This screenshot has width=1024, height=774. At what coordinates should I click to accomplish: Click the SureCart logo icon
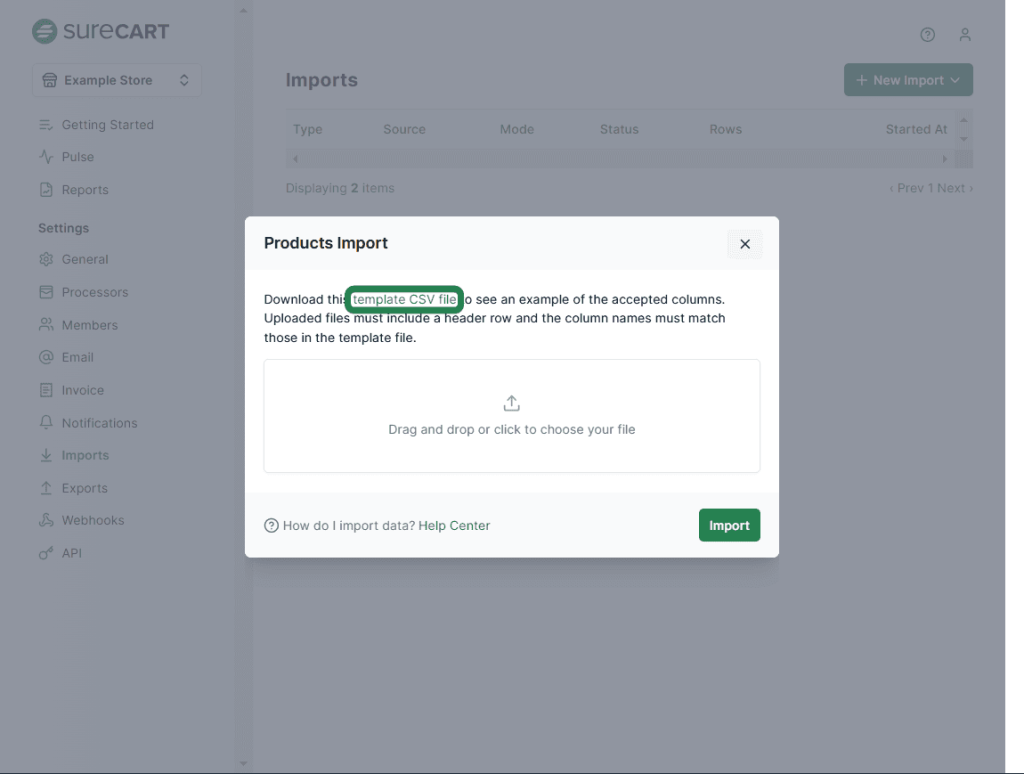[x=44, y=31]
